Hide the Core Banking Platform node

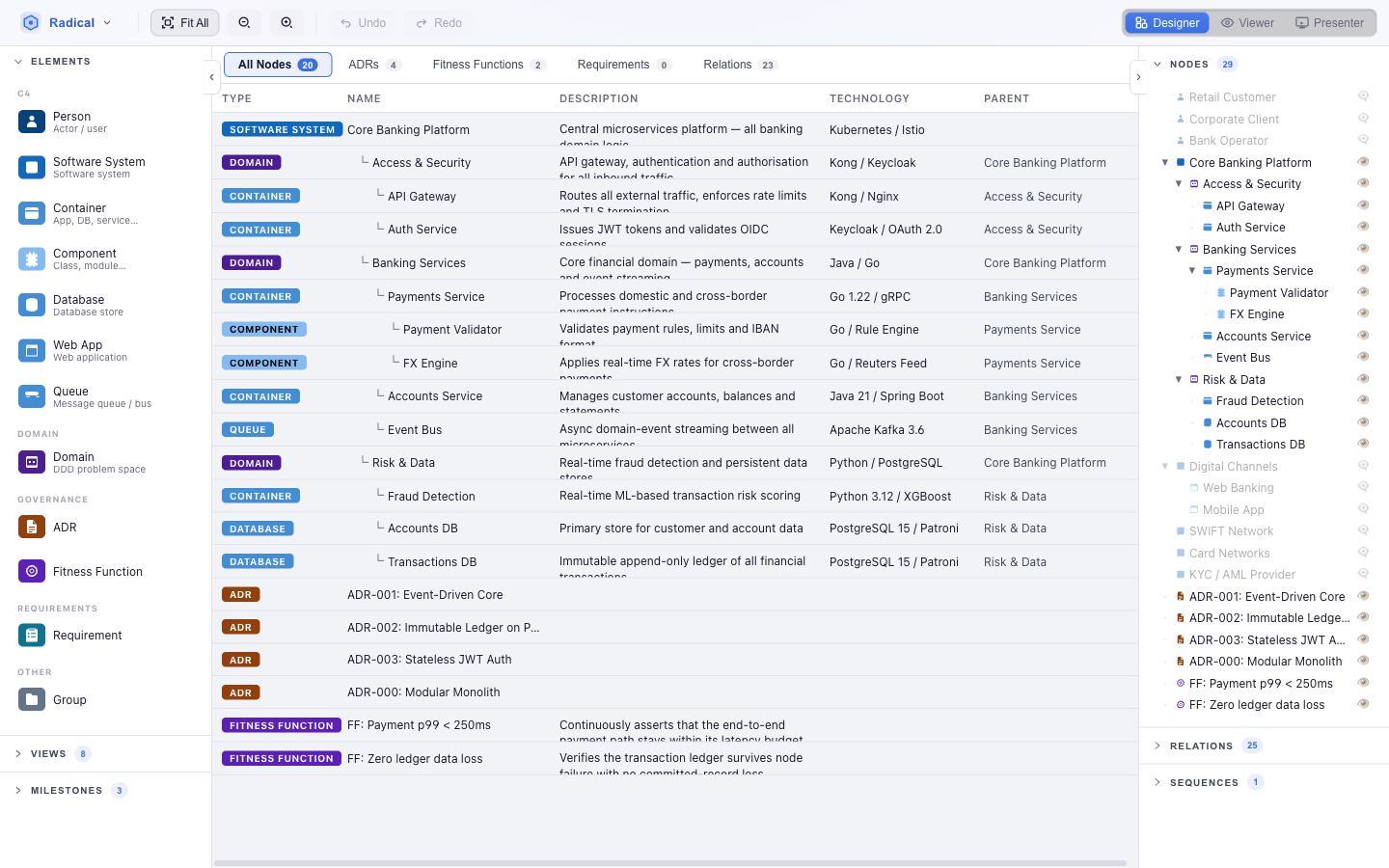point(1363,162)
